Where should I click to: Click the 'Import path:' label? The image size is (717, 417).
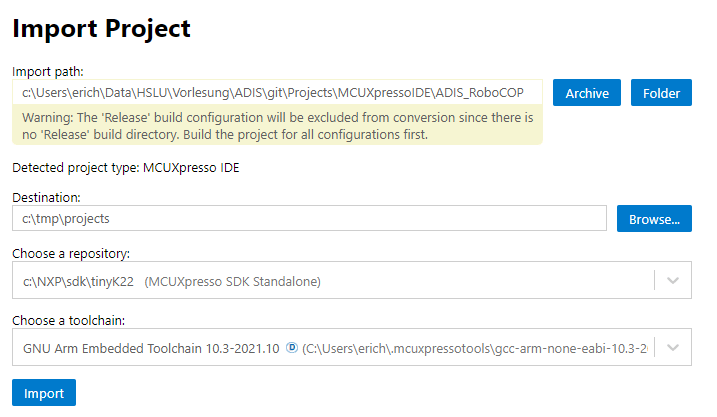(x=48, y=71)
